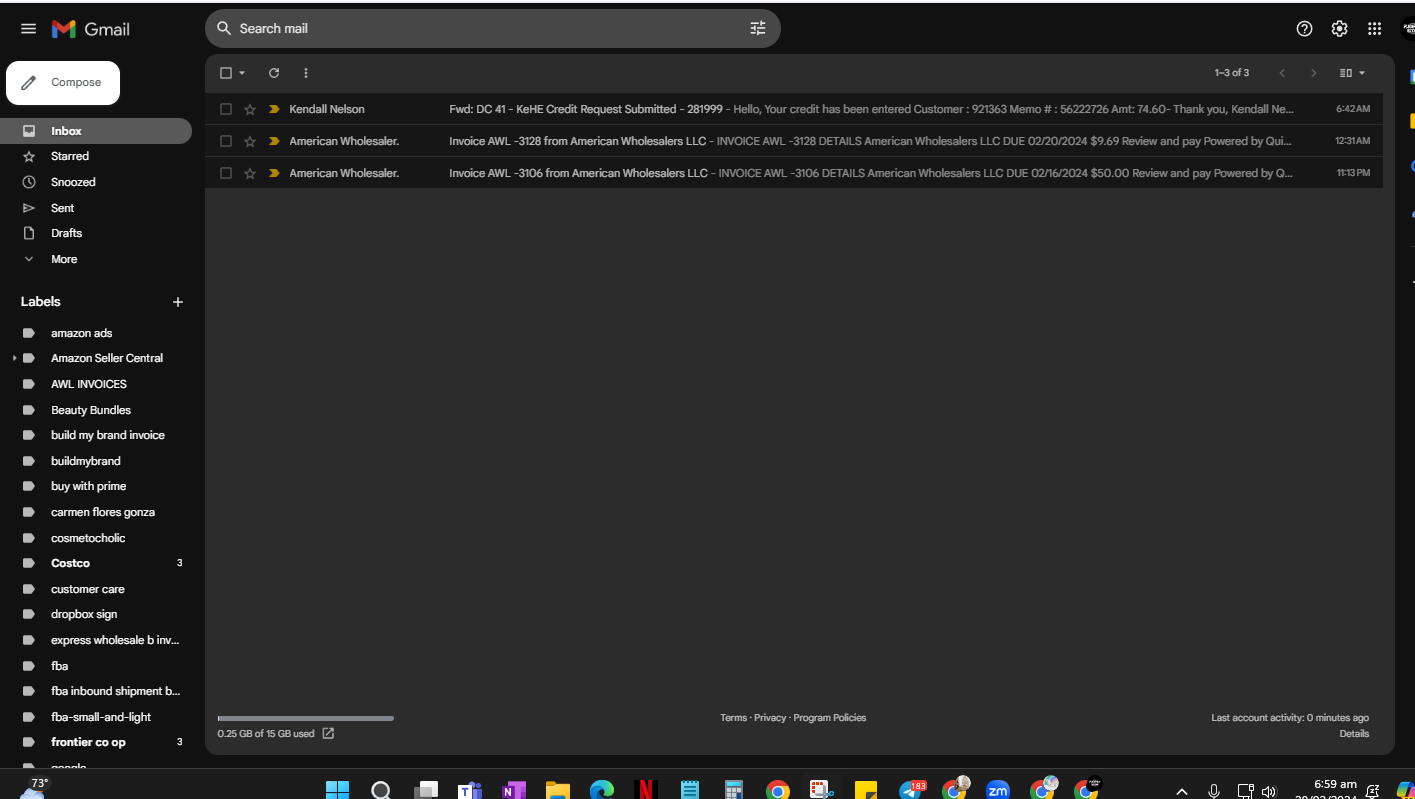Open the Windows Start menu
The image size is (1415, 799).
point(337,790)
